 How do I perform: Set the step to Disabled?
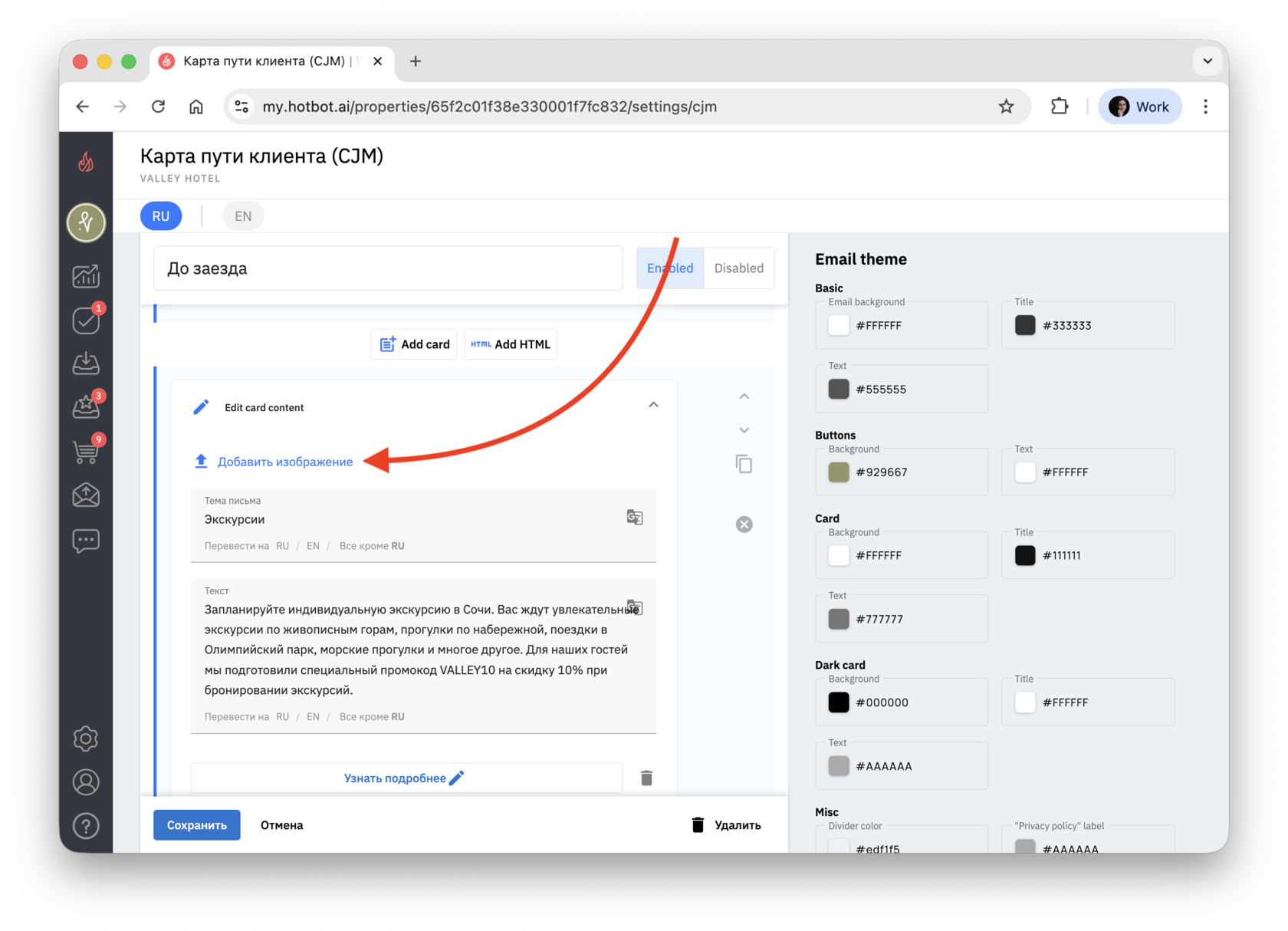739,268
